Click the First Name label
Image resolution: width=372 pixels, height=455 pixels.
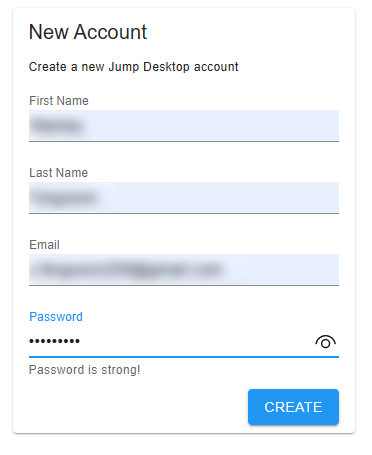point(59,101)
